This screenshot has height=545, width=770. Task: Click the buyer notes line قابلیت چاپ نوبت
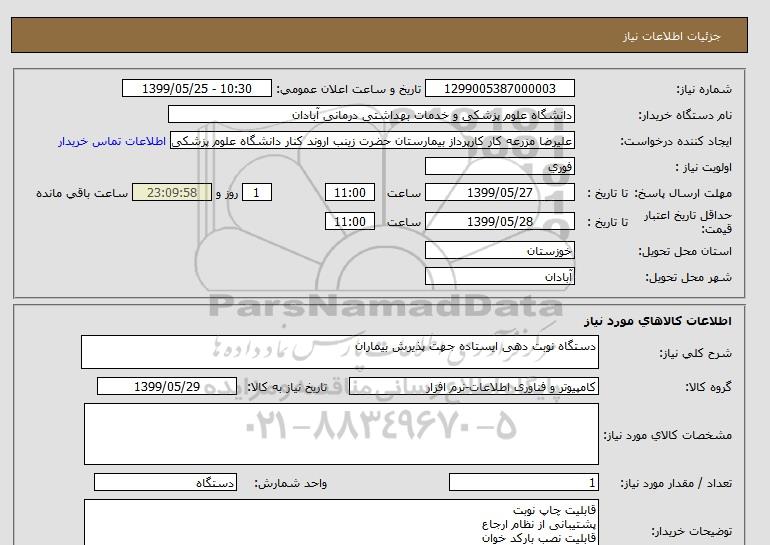click(554, 510)
